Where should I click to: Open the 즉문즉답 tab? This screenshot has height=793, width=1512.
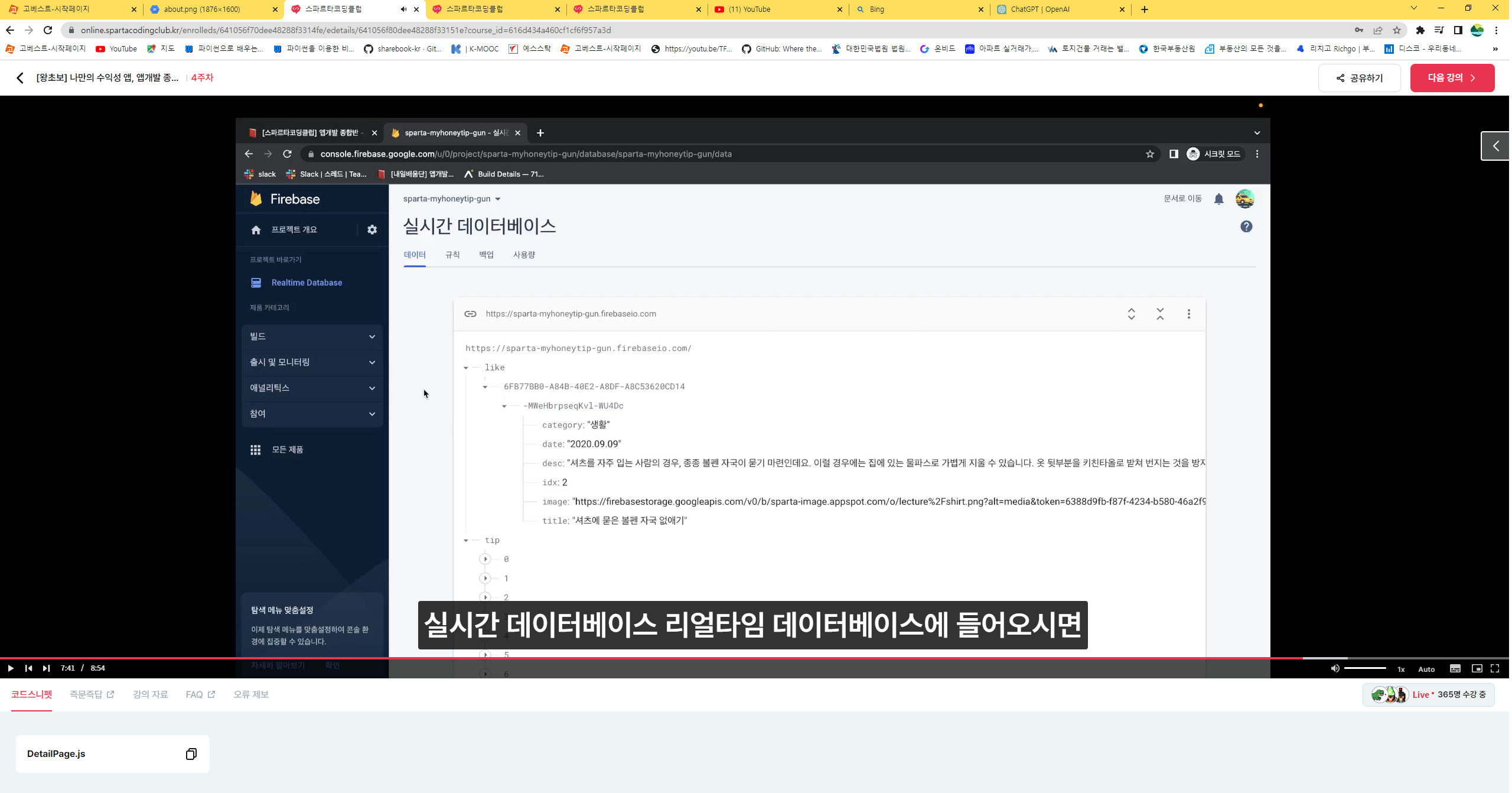(x=92, y=695)
